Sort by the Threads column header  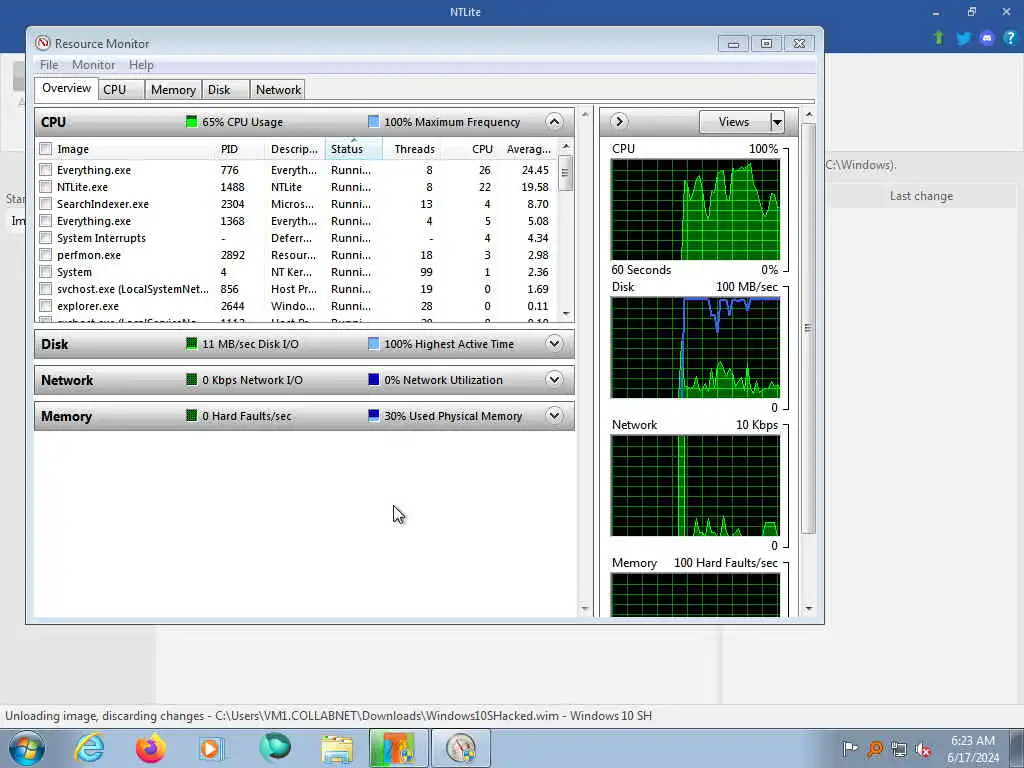(x=414, y=149)
